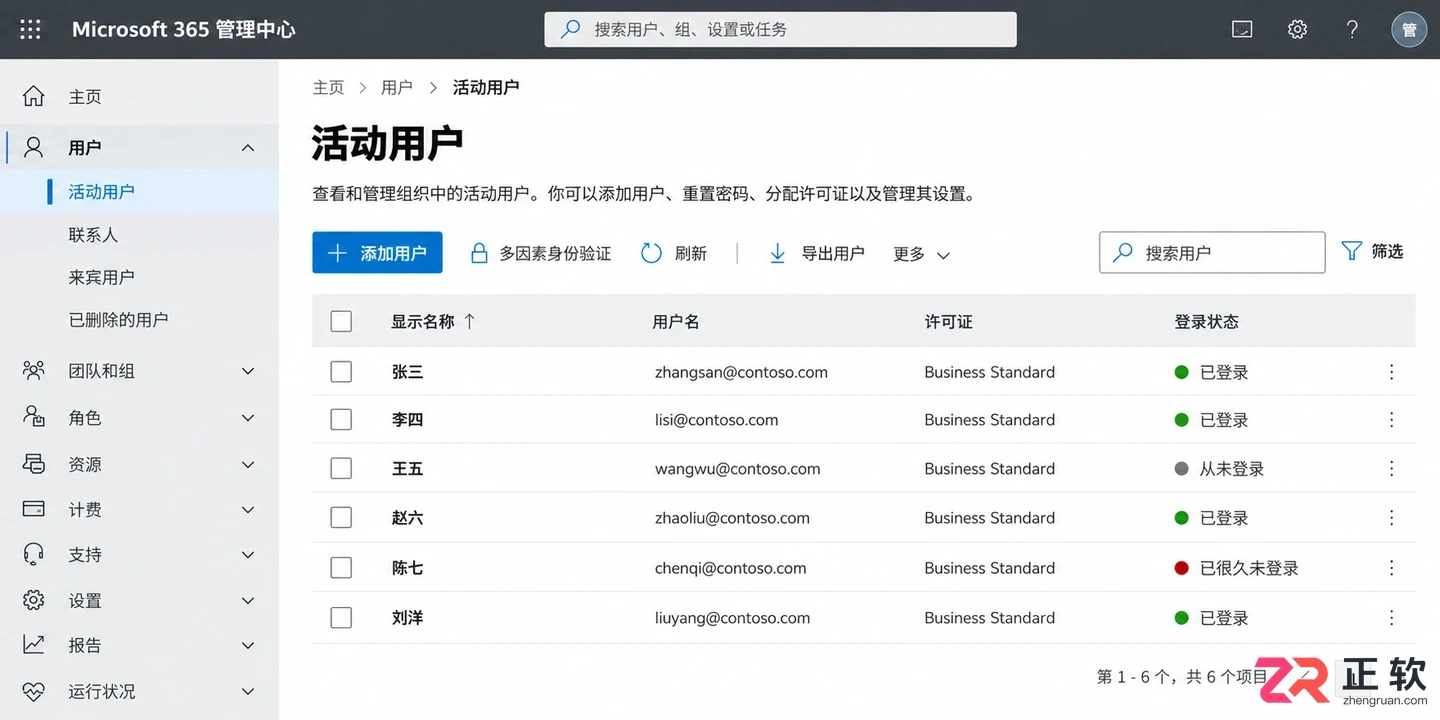
Task: Open 运行状况 in the sidebar
Action: pyautogui.click(x=102, y=691)
